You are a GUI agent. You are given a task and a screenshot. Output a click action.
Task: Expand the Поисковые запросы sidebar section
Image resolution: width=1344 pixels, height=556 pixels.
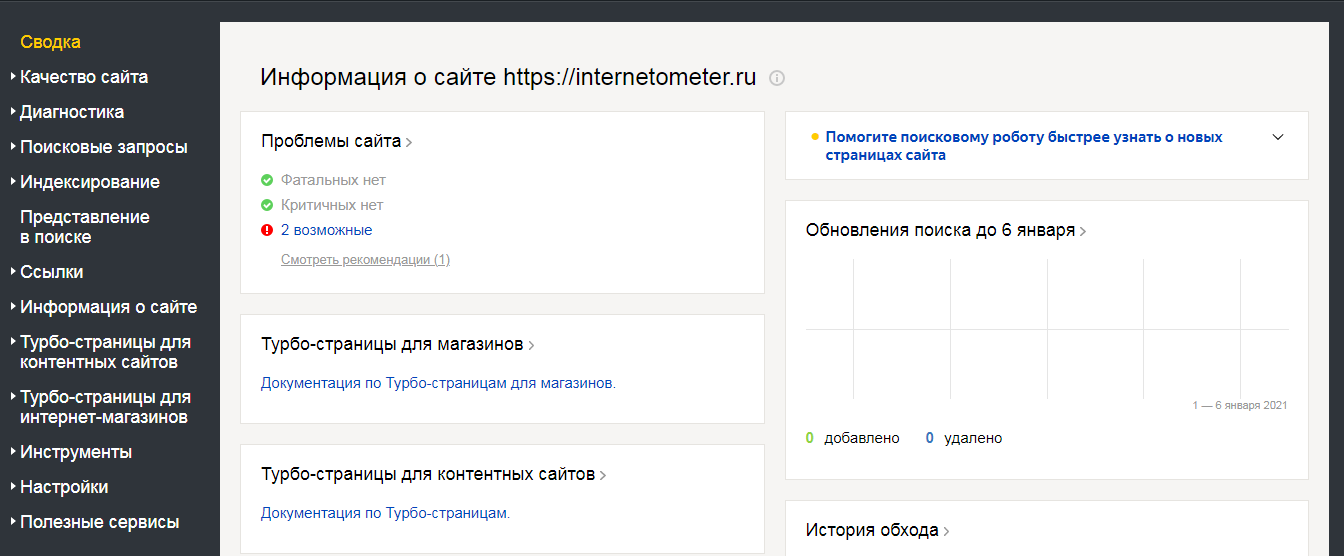(103, 147)
